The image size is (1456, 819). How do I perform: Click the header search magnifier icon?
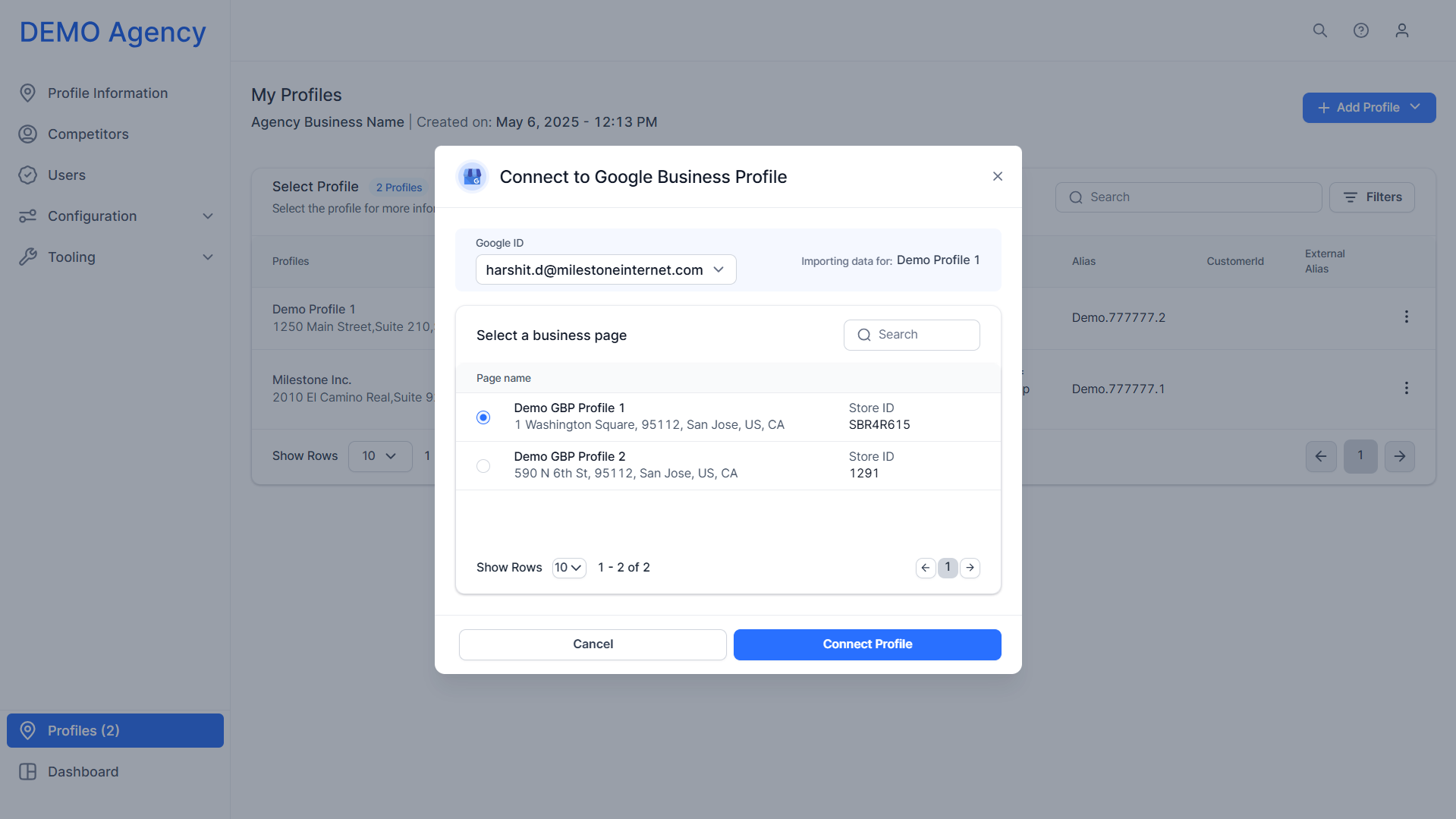pyautogui.click(x=1320, y=30)
